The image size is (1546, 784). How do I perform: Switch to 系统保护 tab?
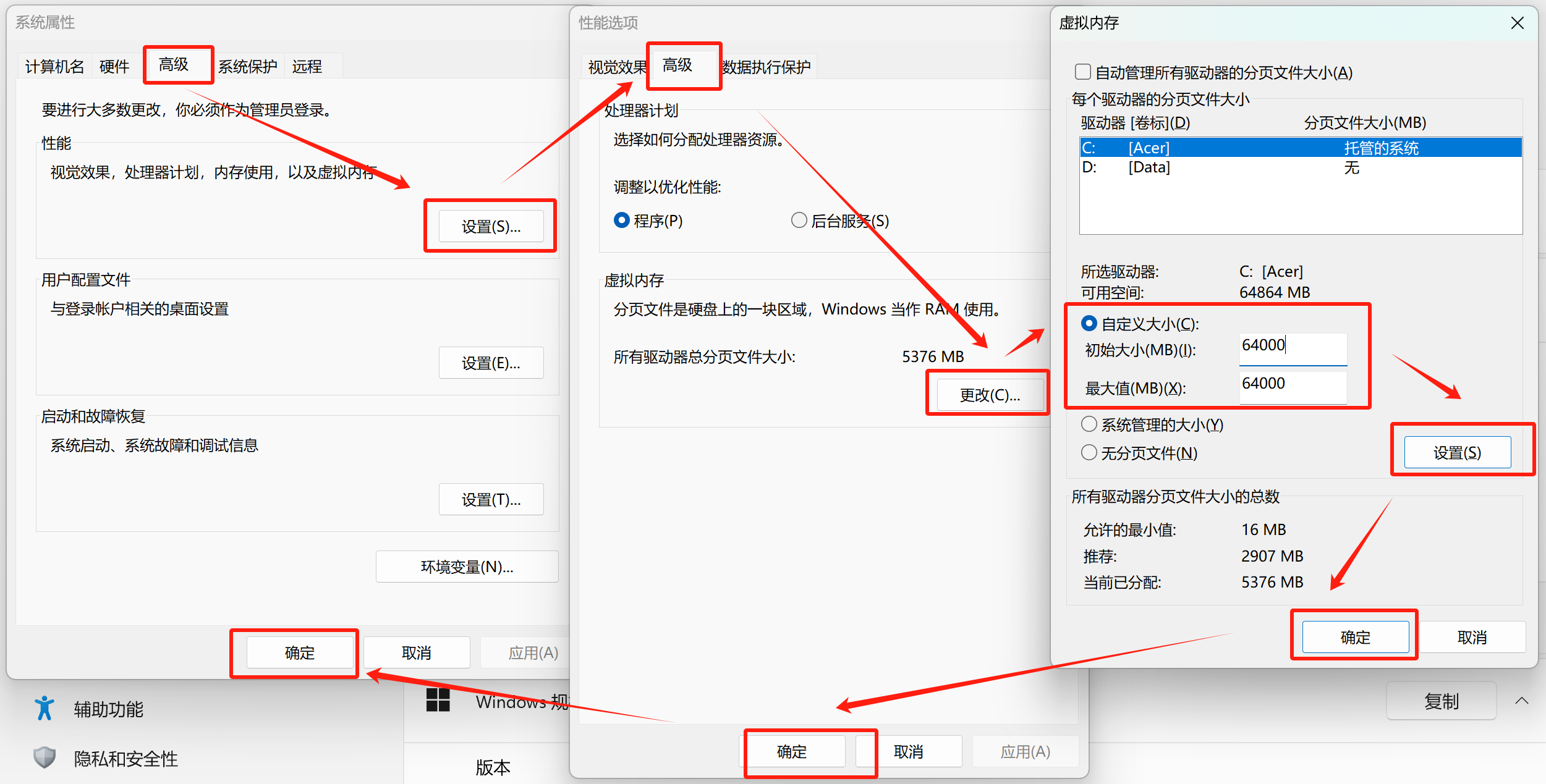pyautogui.click(x=247, y=67)
